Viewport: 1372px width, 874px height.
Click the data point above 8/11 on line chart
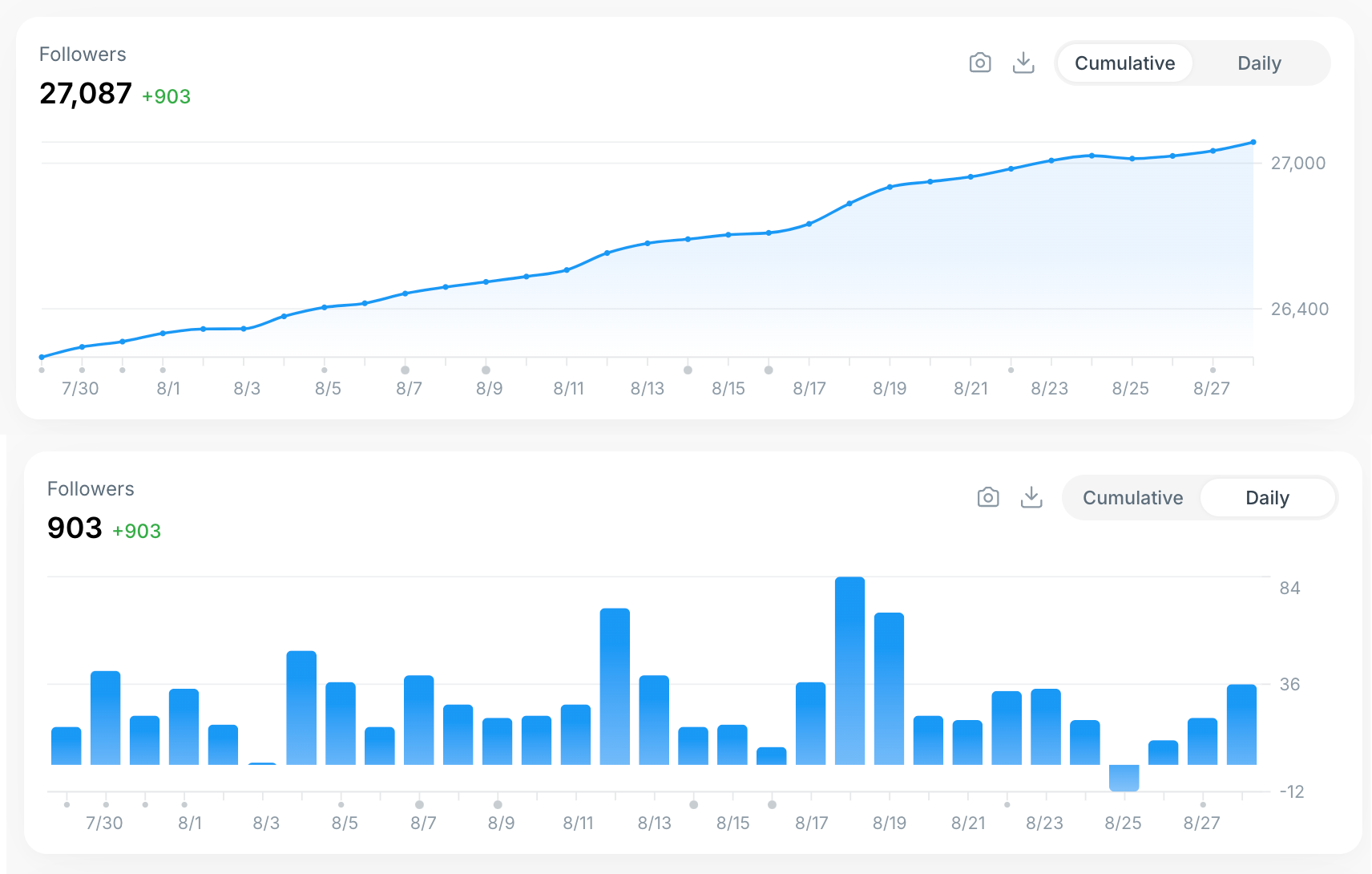tap(567, 271)
